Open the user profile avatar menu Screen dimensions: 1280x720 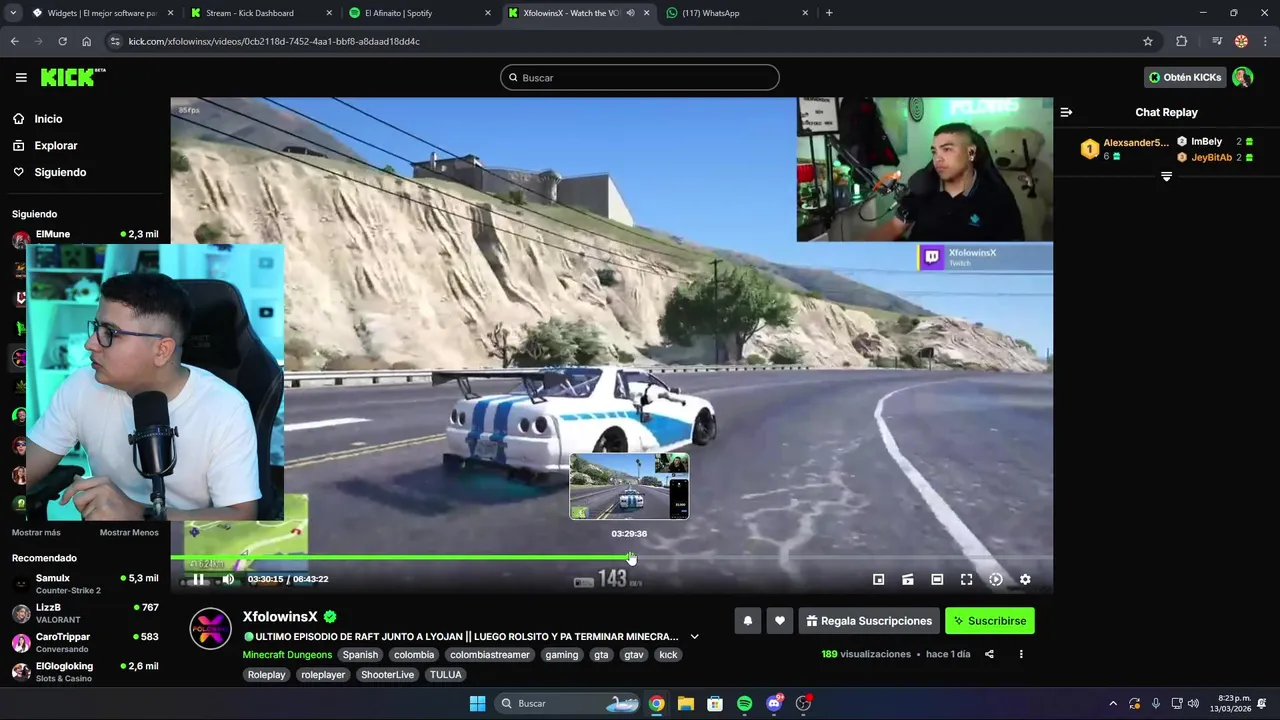1242,77
